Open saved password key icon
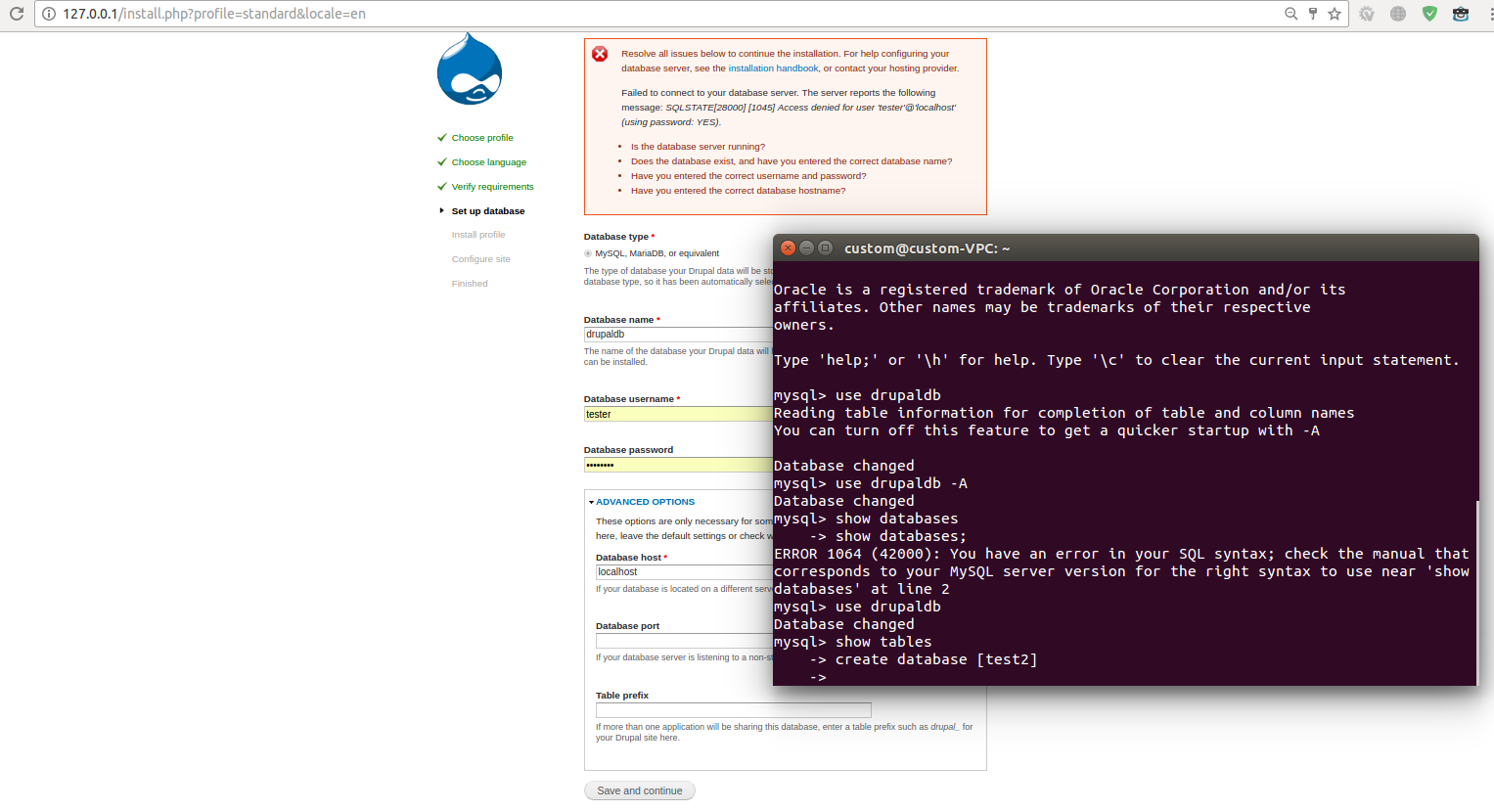This screenshot has width=1494, height=812. [1313, 14]
